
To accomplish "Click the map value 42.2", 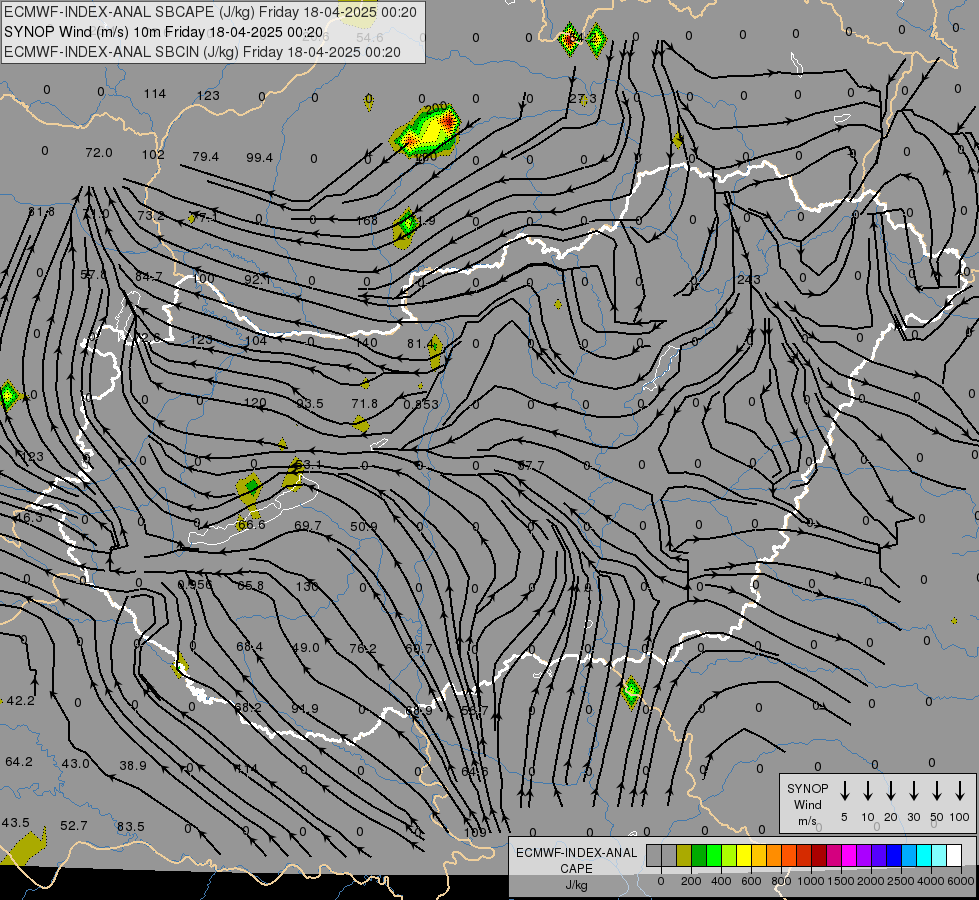I will [x=21, y=701].
